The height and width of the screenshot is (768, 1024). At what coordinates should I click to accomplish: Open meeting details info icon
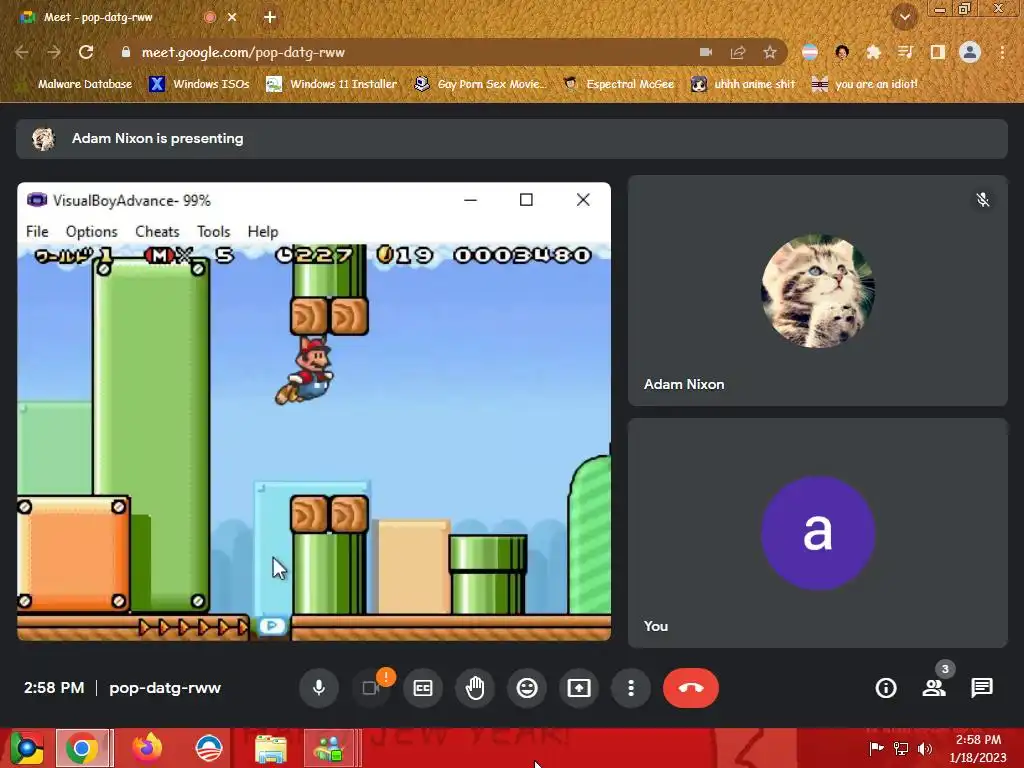click(886, 688)
